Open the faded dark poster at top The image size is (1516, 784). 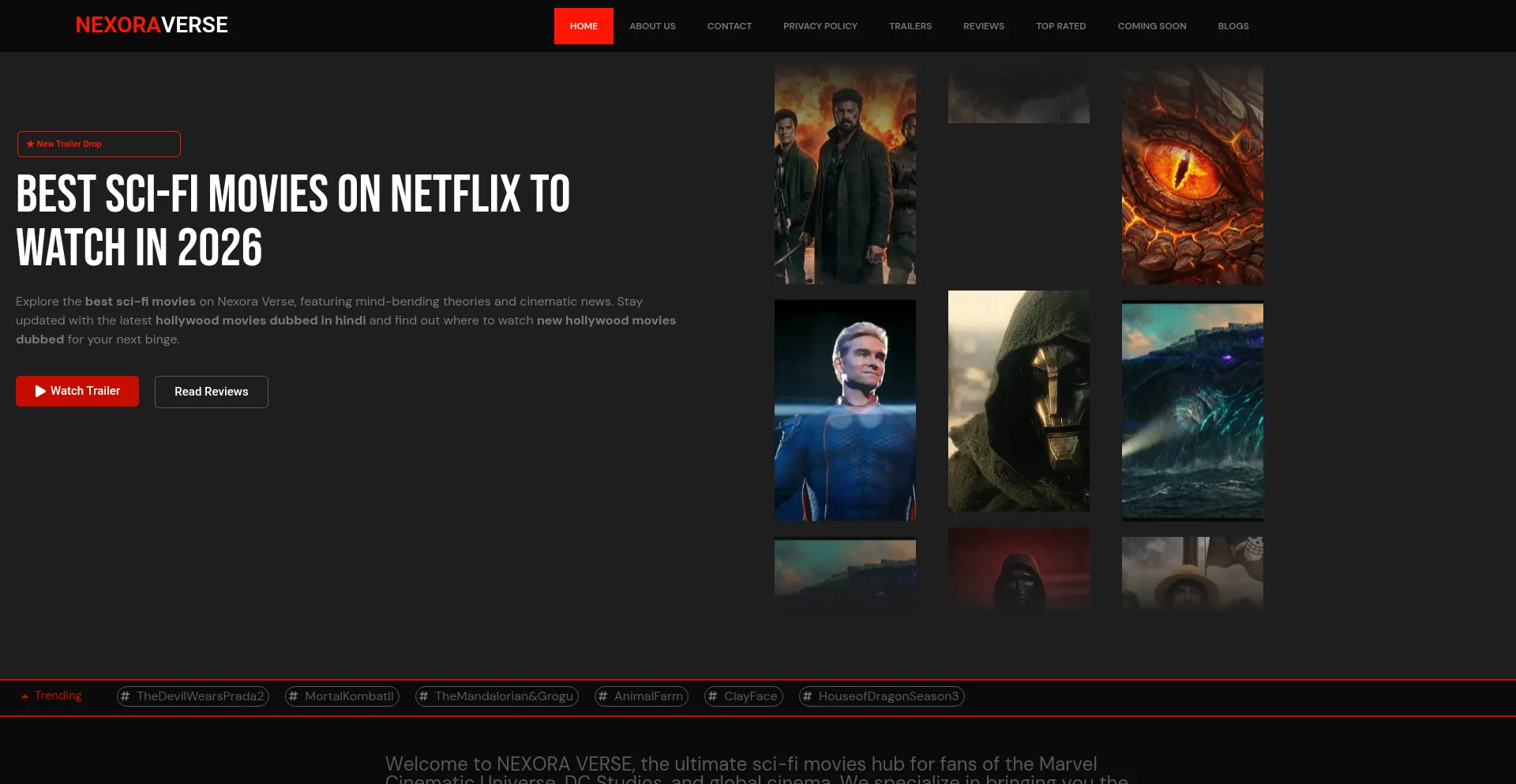tap(1019, 94)
